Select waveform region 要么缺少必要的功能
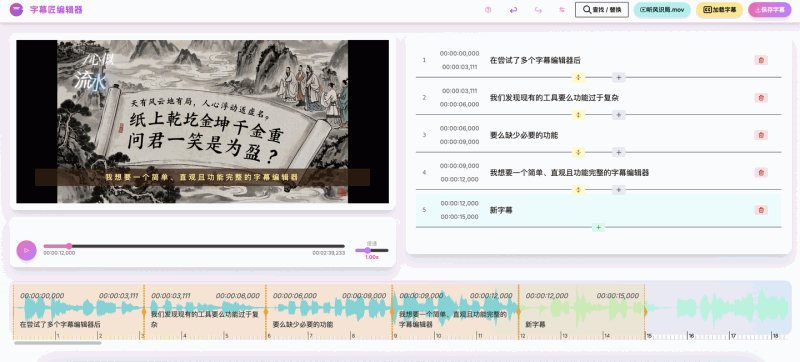Screen dimensions: 800x362 click(329, 311)
